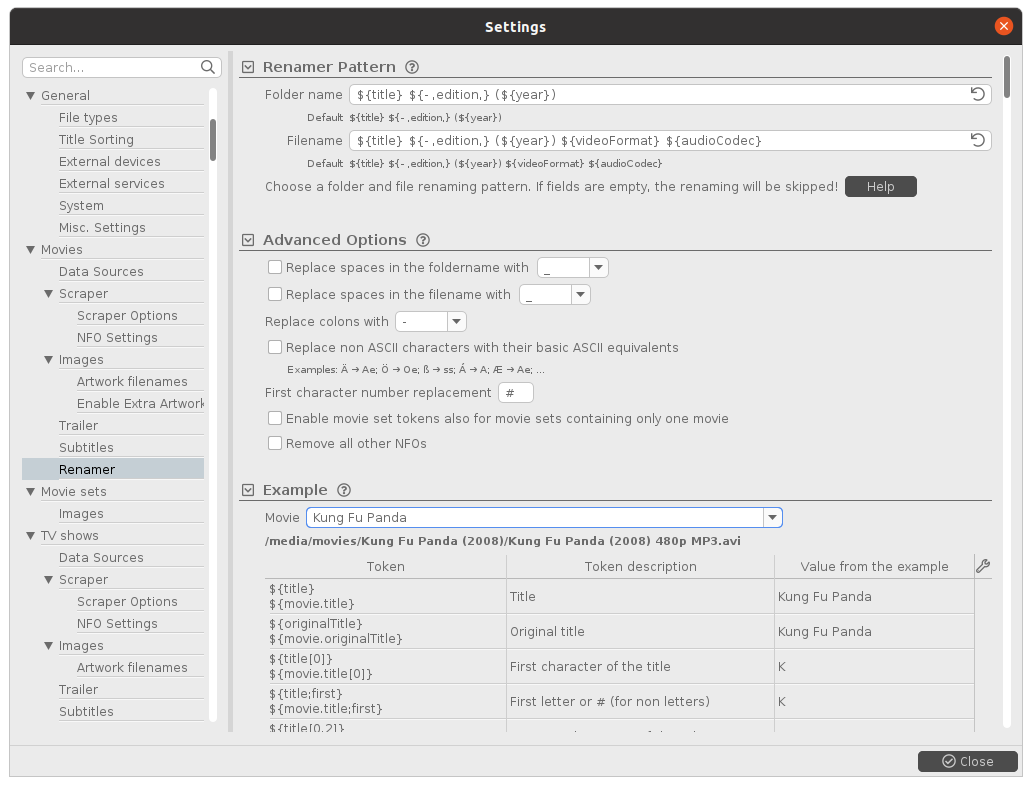Reset the Folder name pattern to default
Image resolution: width=1032 pixels, height=786 pixels.
point(978,95)
